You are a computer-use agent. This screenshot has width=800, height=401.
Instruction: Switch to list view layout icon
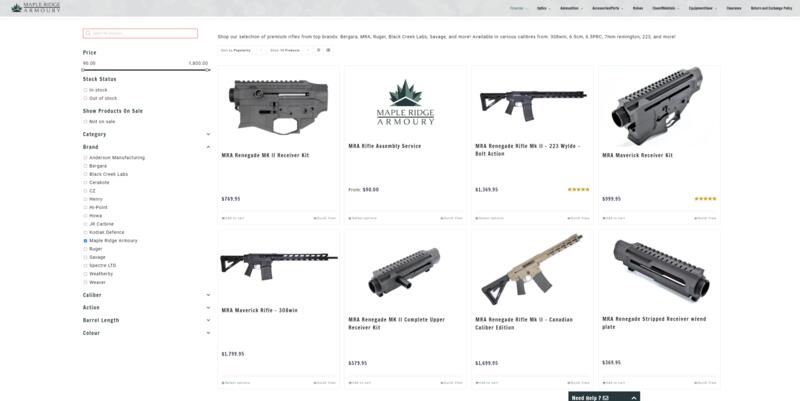click(318, 50)
